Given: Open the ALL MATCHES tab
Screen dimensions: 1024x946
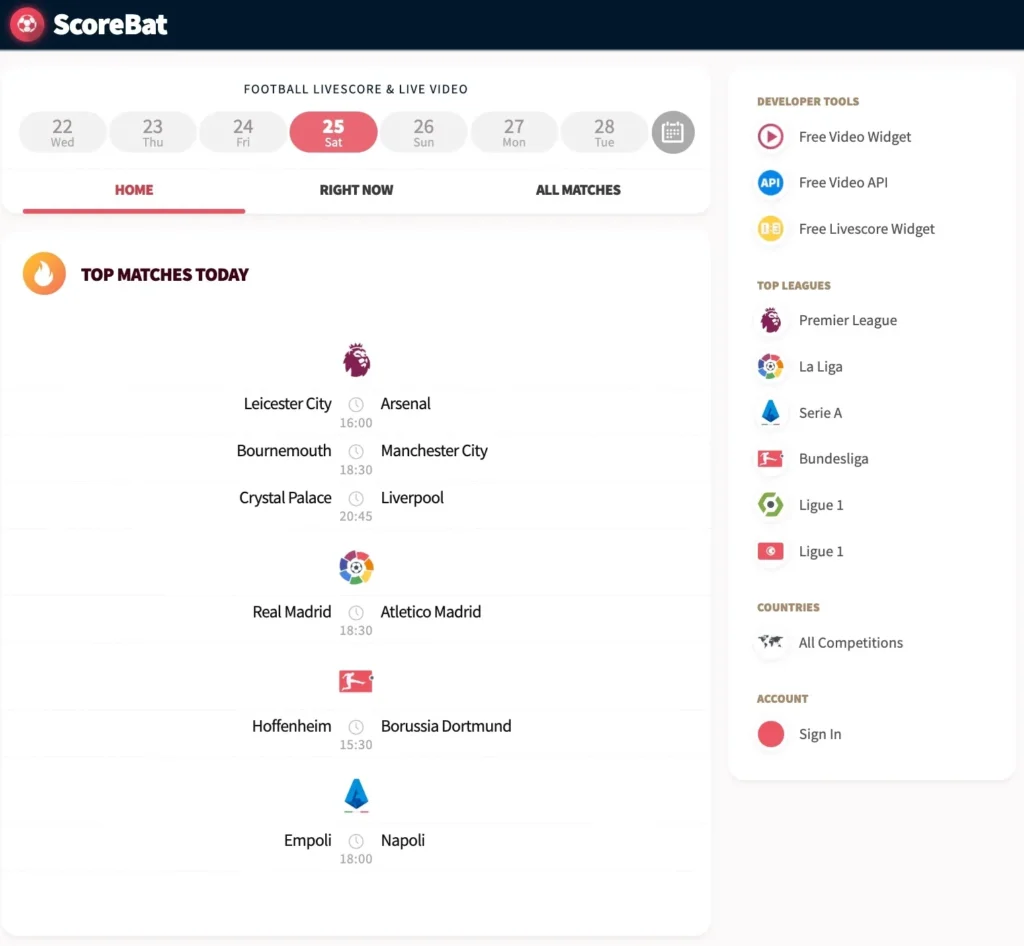Looking at the screenshot, I should [578, 190].
